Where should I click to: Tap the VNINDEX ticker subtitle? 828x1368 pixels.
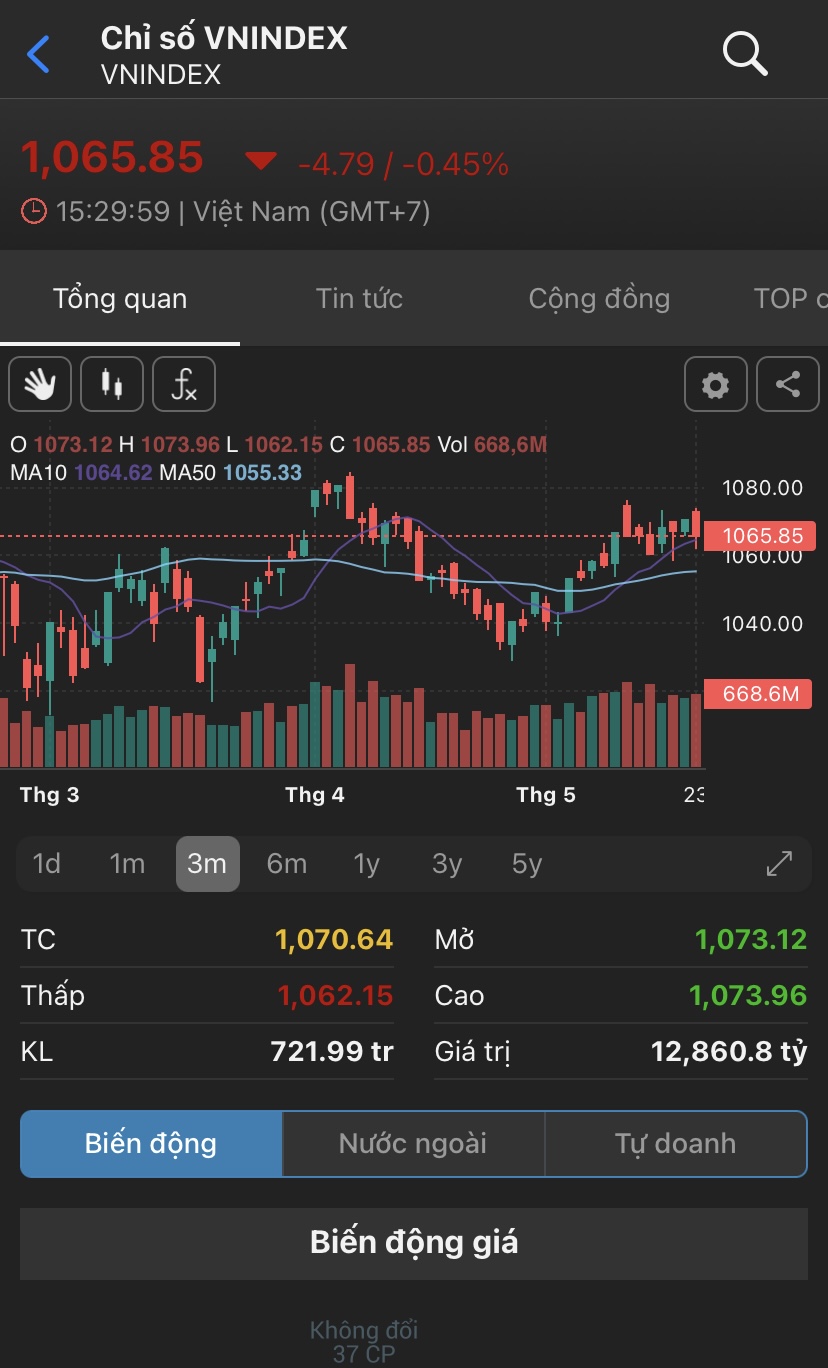coord(161,75)
